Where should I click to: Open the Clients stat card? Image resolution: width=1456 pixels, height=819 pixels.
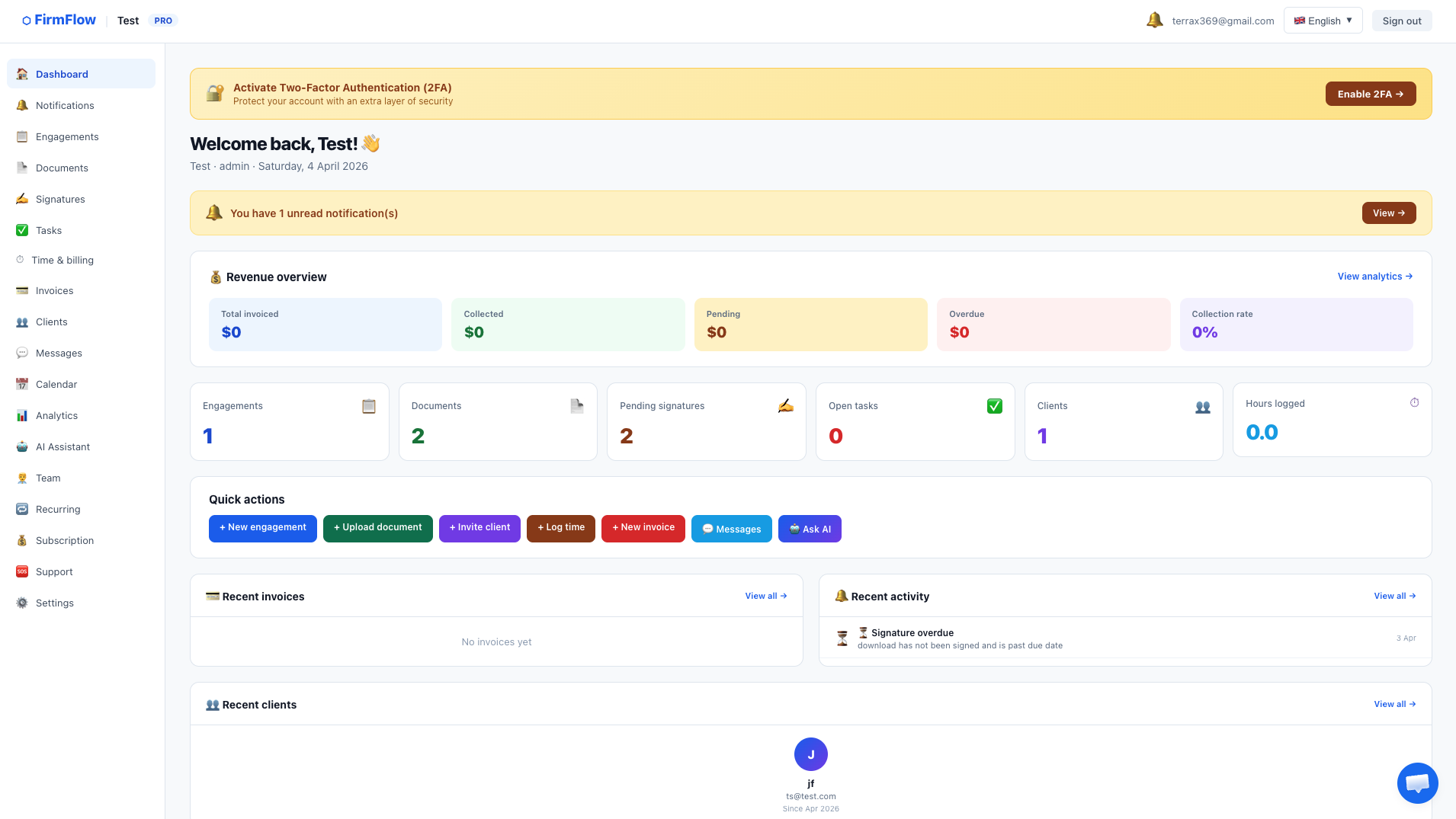click(1124, 421)
